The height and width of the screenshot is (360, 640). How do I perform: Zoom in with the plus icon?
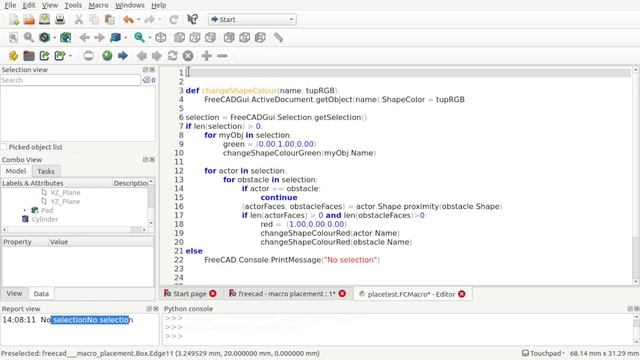pos(207,56)
